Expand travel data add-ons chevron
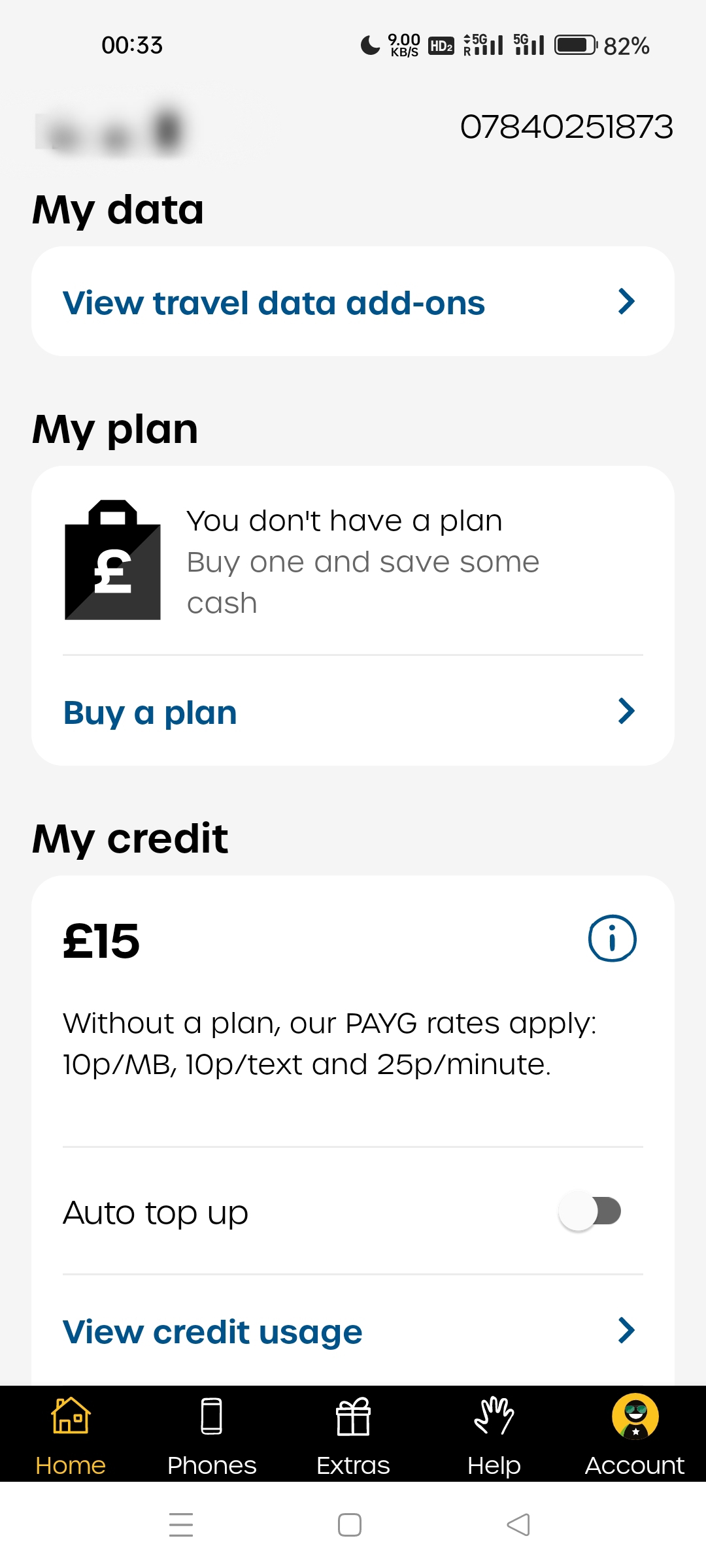Screen dimensions: 706x1568 click(626, 302)
